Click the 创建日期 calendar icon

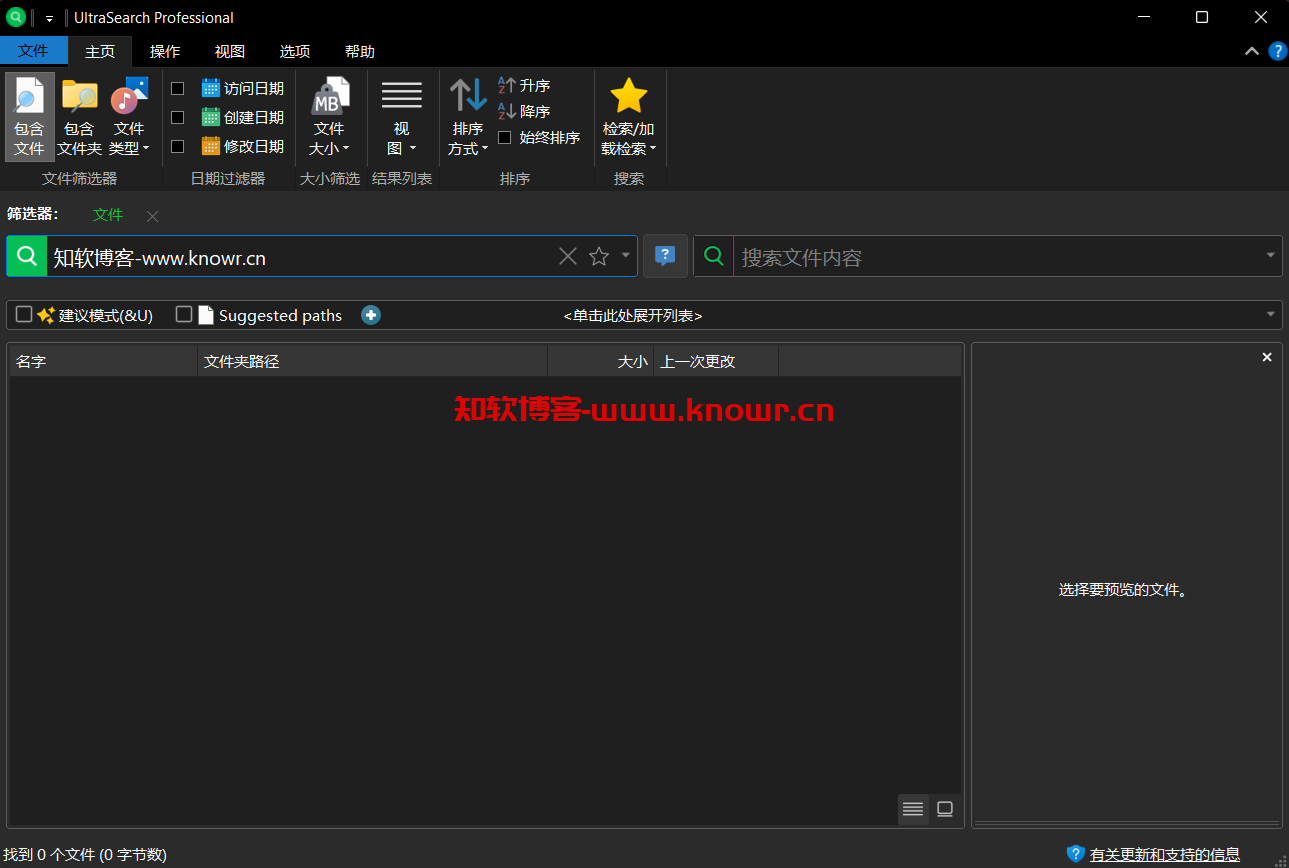(x=211, y=117)
